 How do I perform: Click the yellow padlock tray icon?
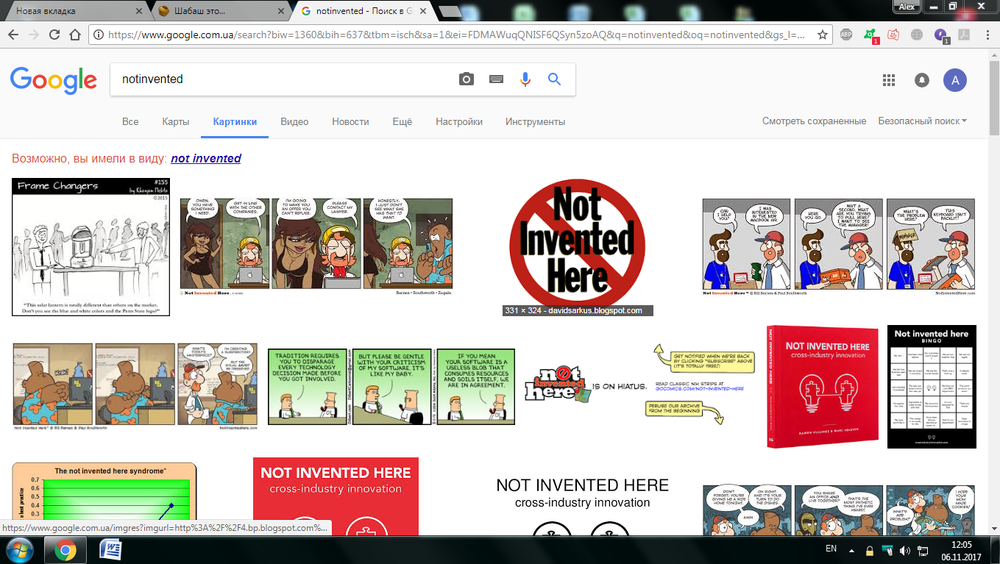point(869,551)
